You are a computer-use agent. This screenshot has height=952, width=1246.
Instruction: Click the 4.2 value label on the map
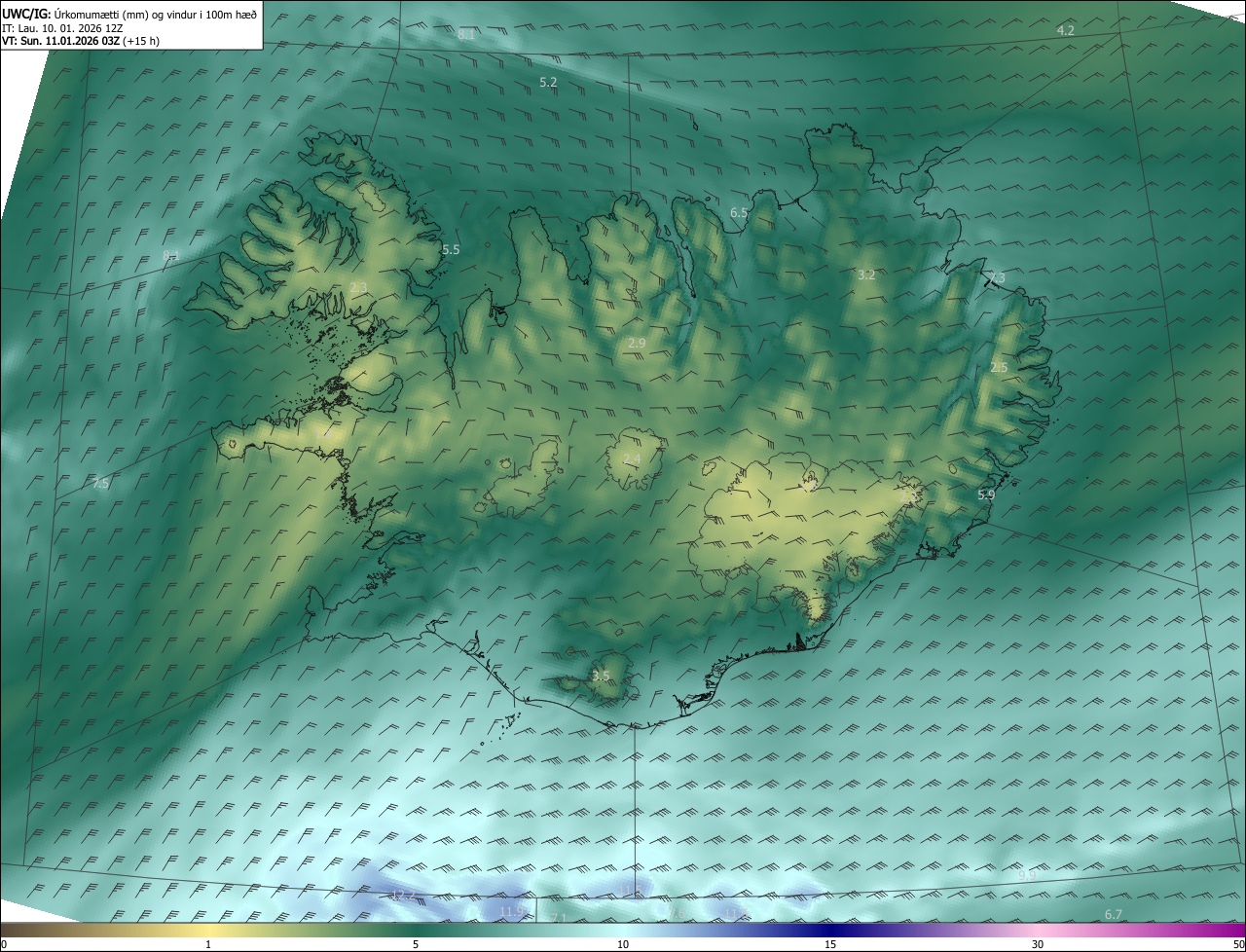pos(1066,31)
